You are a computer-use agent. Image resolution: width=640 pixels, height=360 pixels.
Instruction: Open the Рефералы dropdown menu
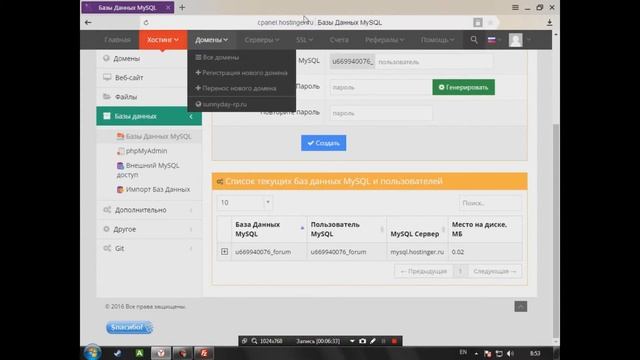click(384, 40)
